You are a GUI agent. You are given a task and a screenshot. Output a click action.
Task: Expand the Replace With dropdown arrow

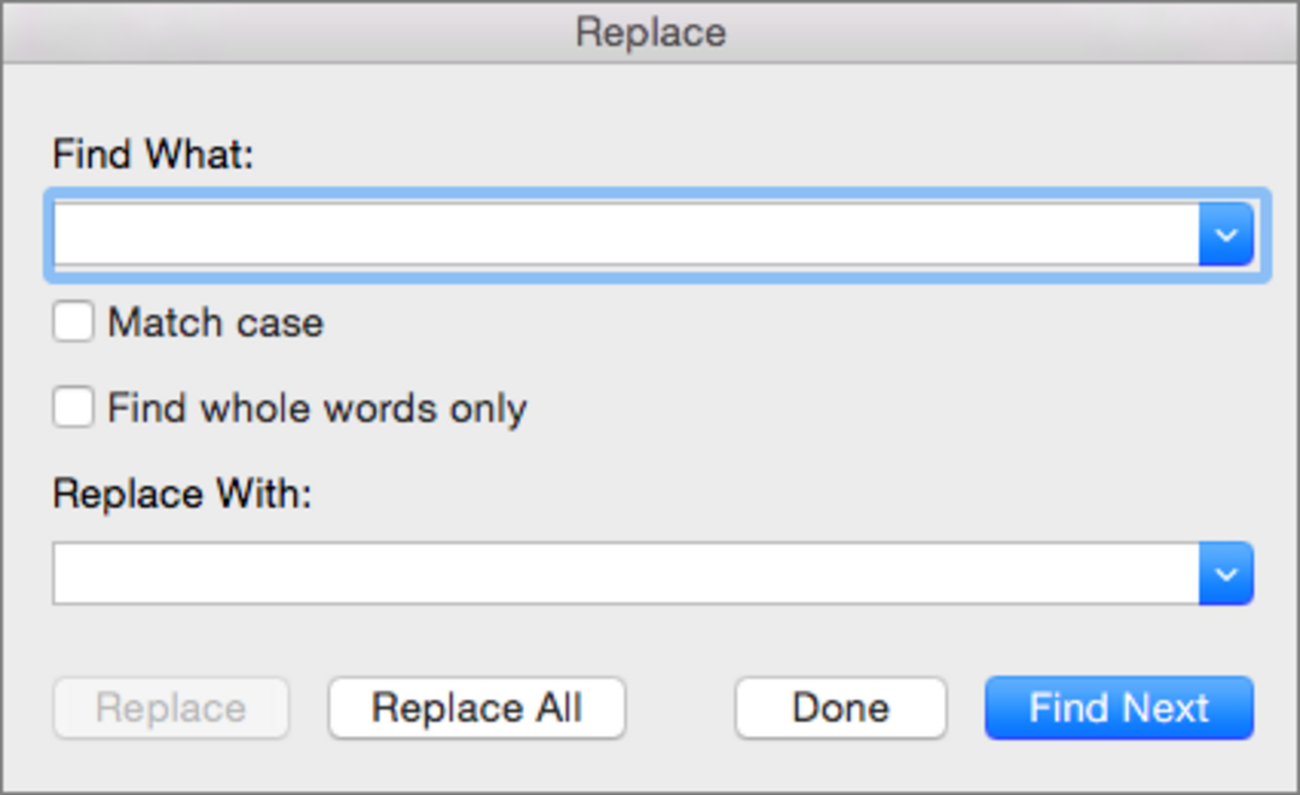tap(1225, 574)
